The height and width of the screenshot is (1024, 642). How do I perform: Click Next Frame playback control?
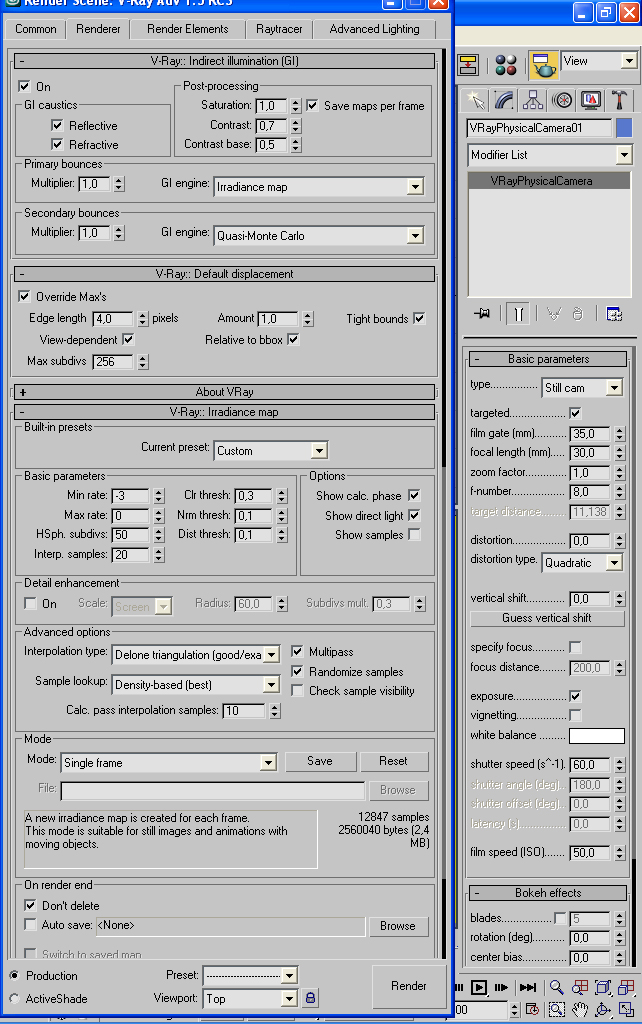501,987
